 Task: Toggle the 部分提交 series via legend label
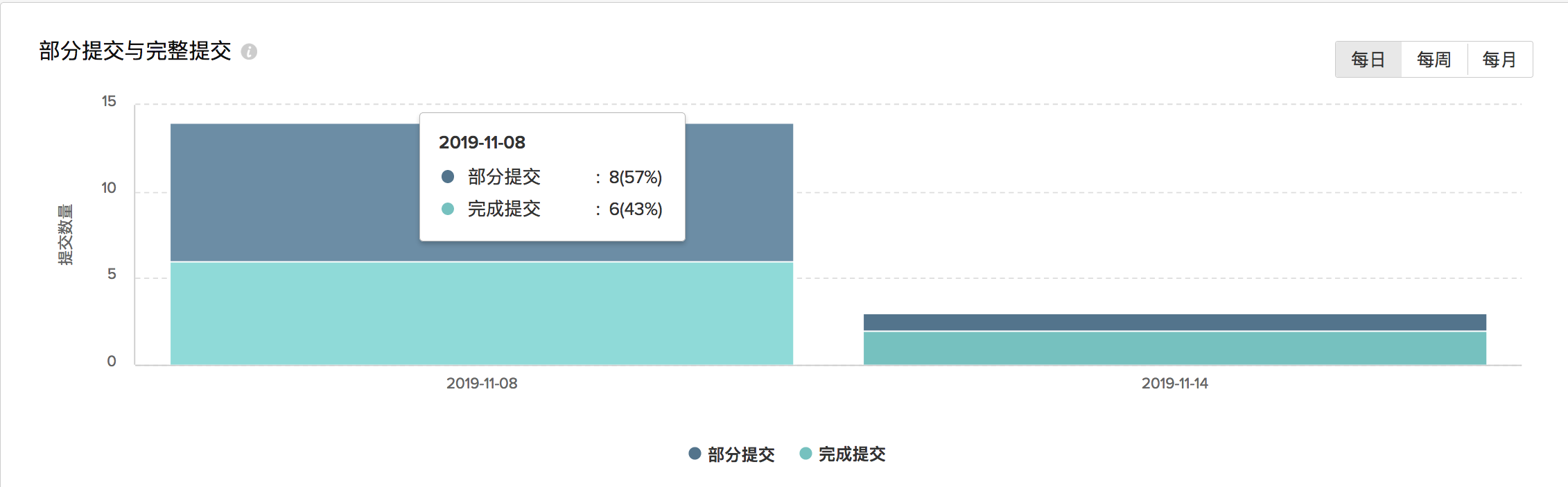741,454
